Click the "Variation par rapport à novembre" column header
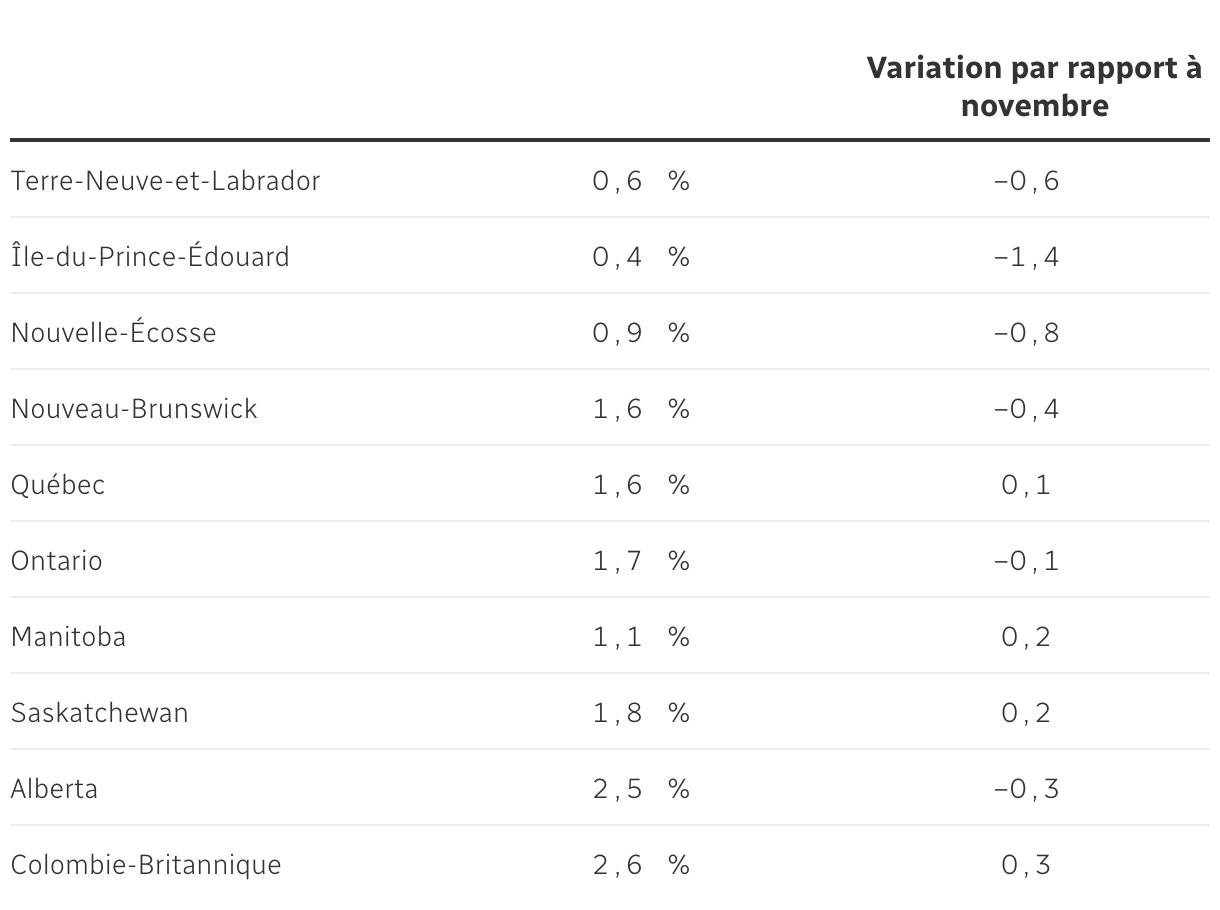 click(1034, 86)
